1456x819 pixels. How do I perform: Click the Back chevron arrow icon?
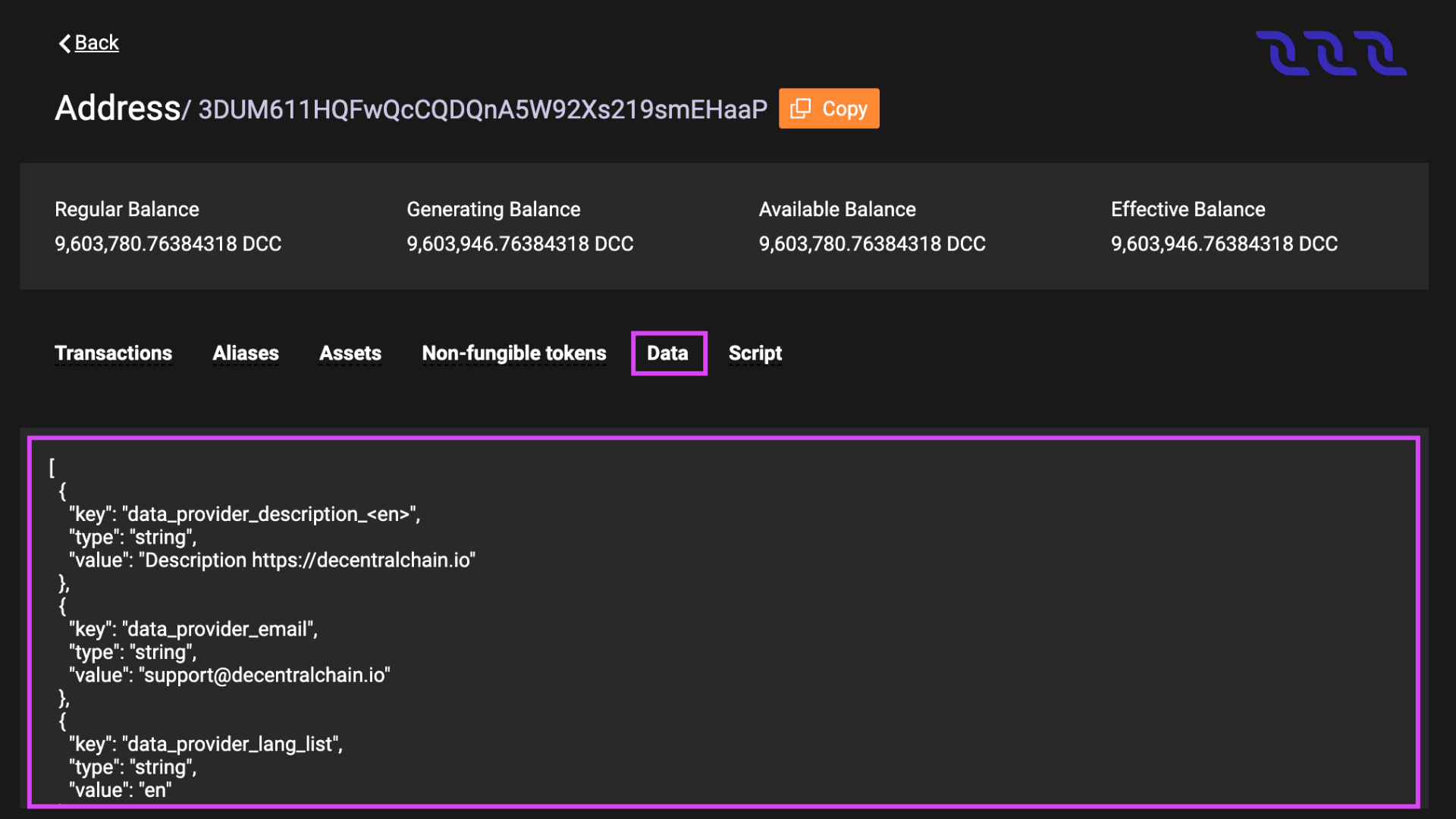pyautogui.click(x=64, y=43)
